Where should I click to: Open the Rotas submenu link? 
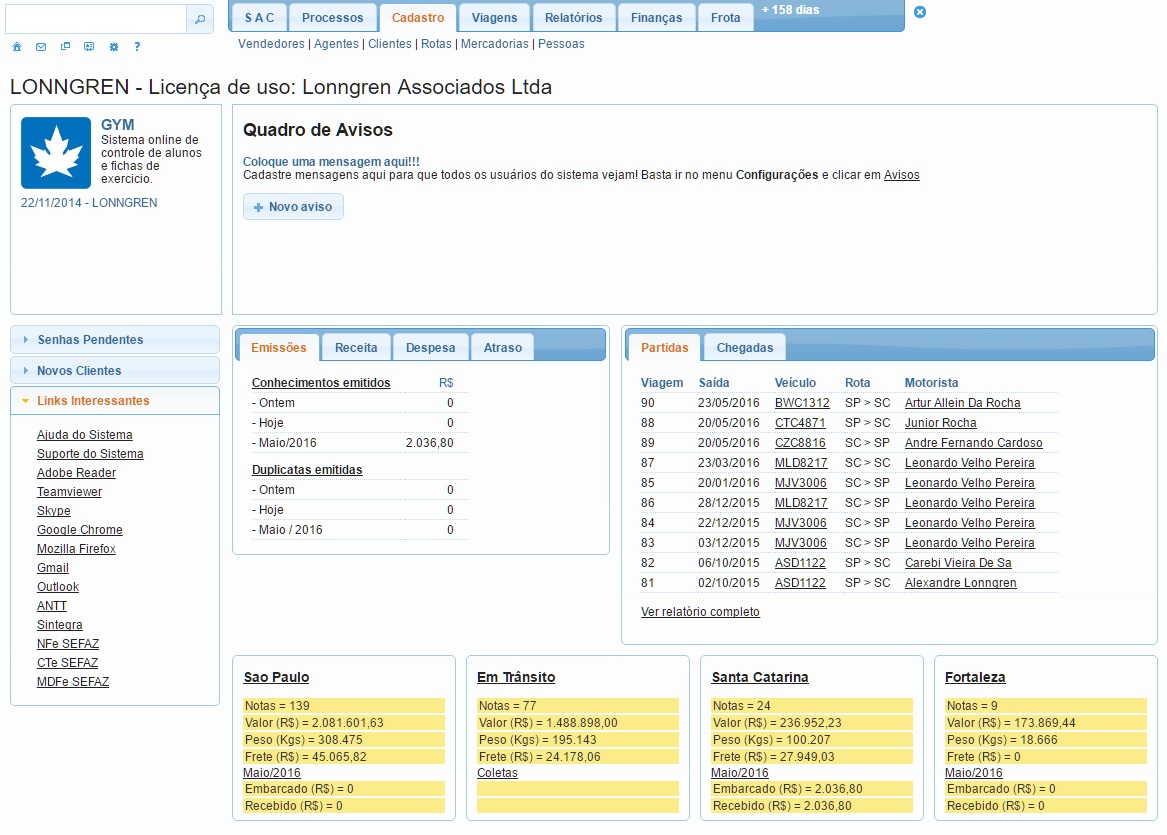point(436,44)
